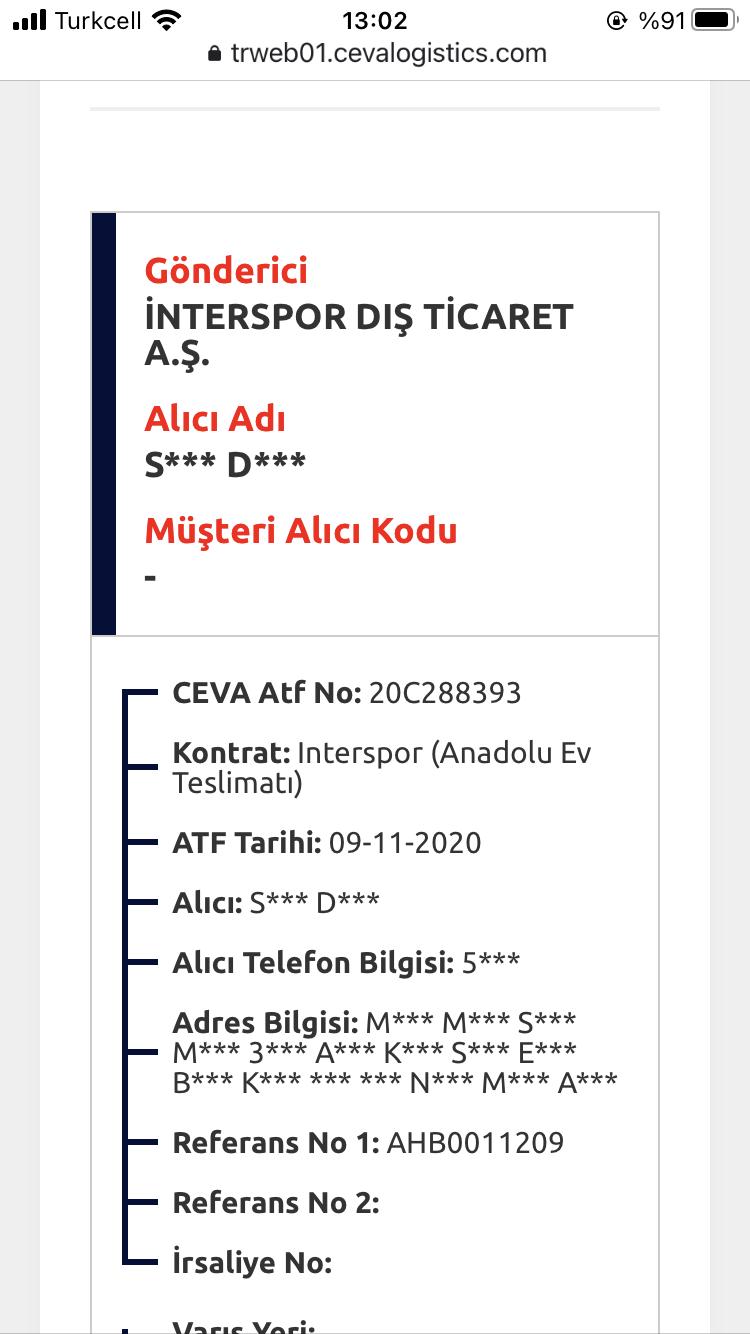Tap the orientation lock icon
Viewport: 750px width, 1334px height.
[x=617, y=20]
